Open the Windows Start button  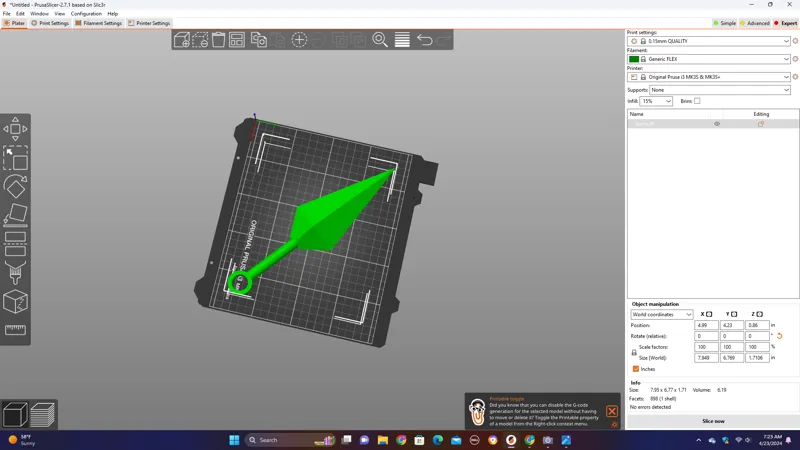pyautogui.click(x=234, y=440)
